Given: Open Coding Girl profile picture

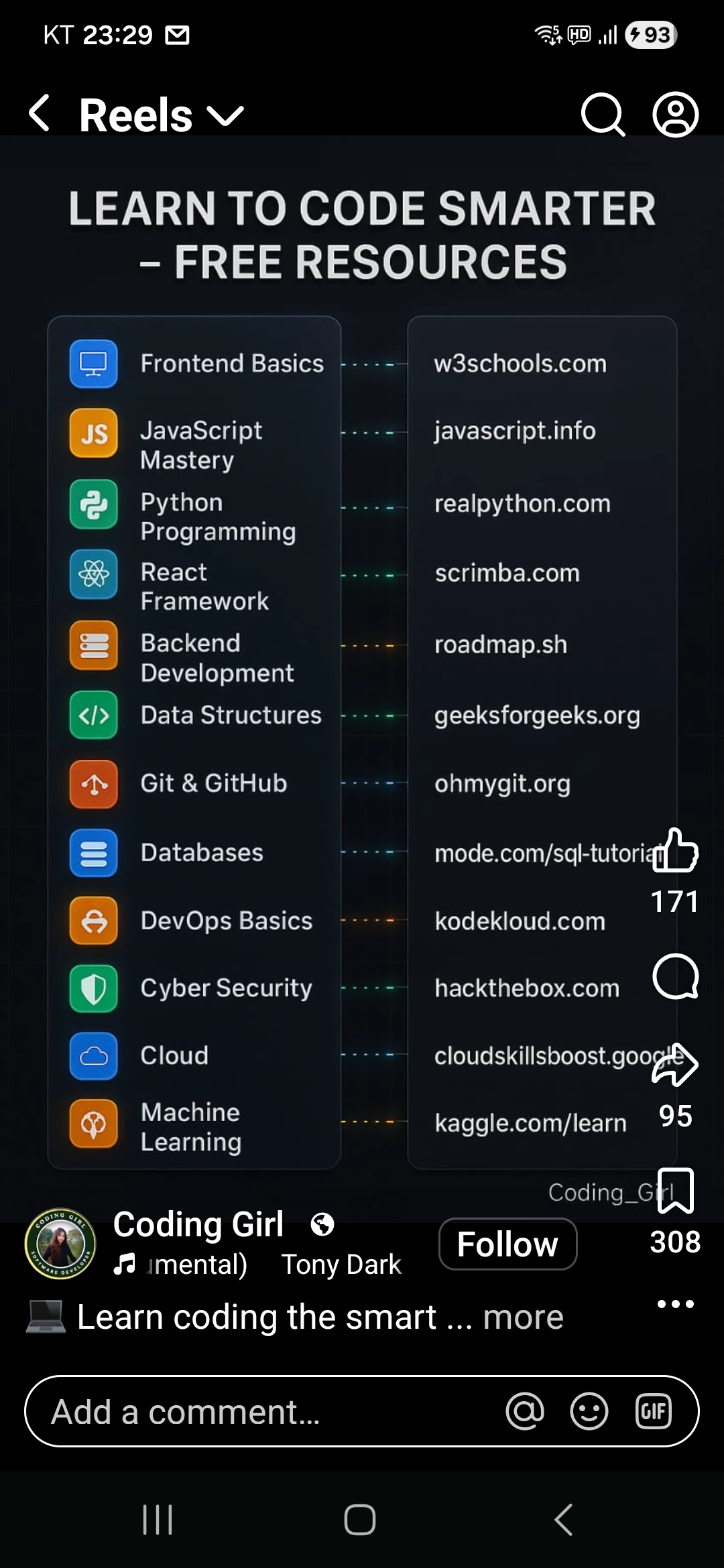Looking at the screenshot, I should click(60, 1245).
